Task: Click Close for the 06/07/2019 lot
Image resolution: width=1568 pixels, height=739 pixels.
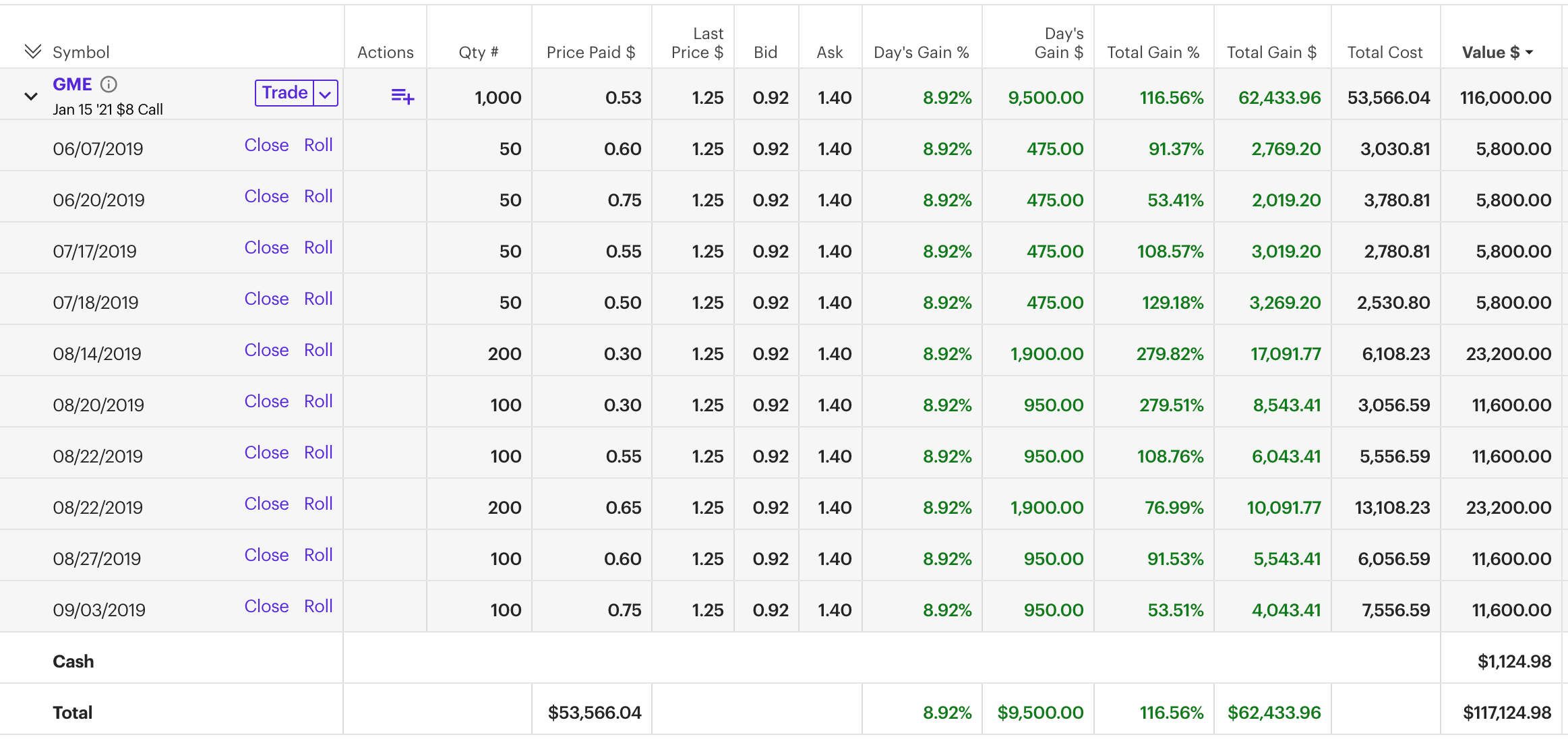Action: click(x=266, y=145)
